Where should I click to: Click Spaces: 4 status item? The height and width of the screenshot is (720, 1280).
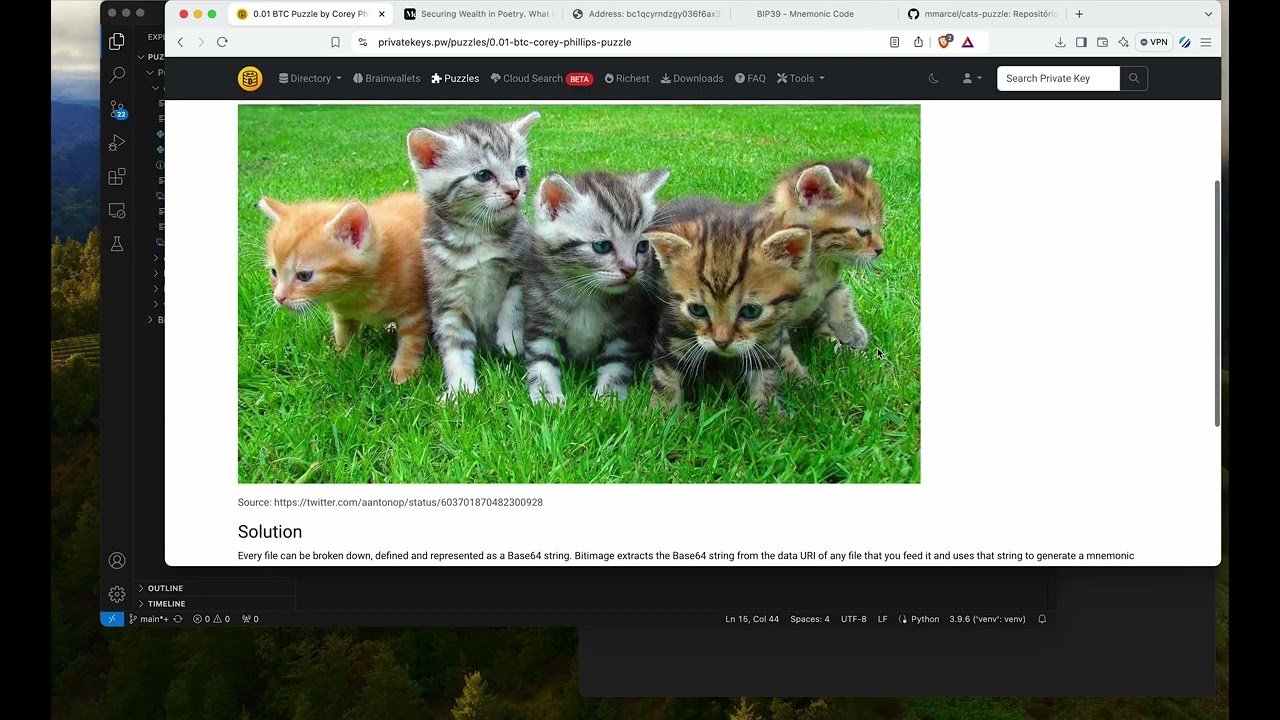[x=810, y=619]
